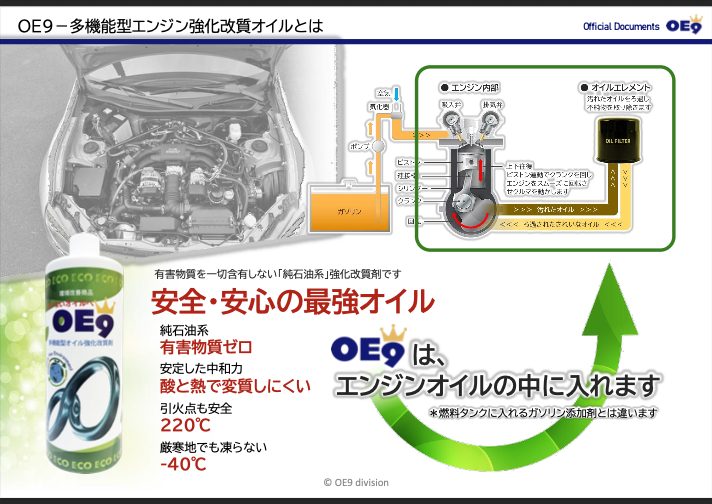Click the OE9 crown logo in header
The width and height of the screenshot is (712, 504).
coord(684,25)
